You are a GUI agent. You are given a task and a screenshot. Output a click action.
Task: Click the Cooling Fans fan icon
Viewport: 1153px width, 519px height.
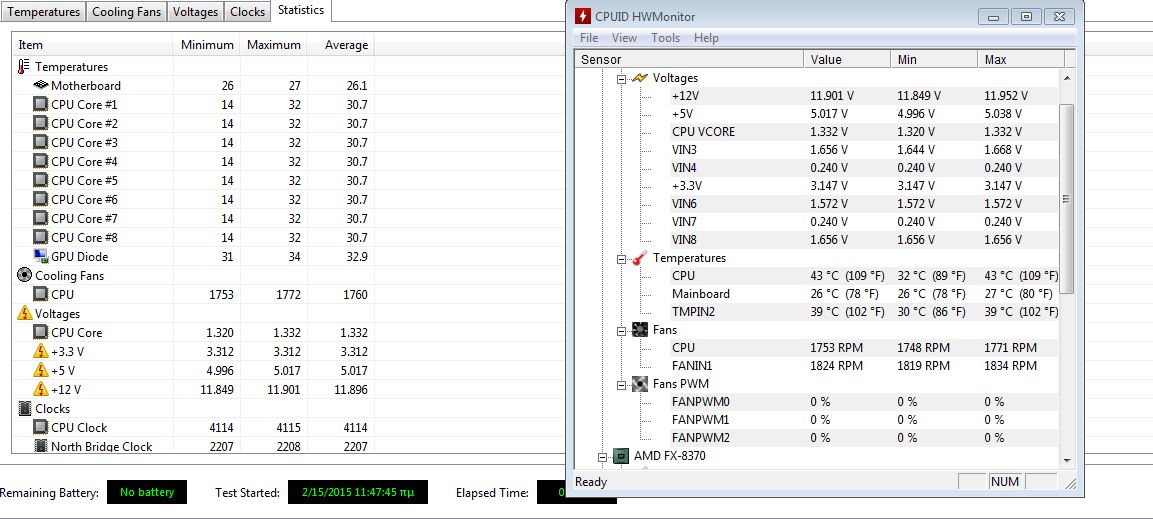pos(24,276)
